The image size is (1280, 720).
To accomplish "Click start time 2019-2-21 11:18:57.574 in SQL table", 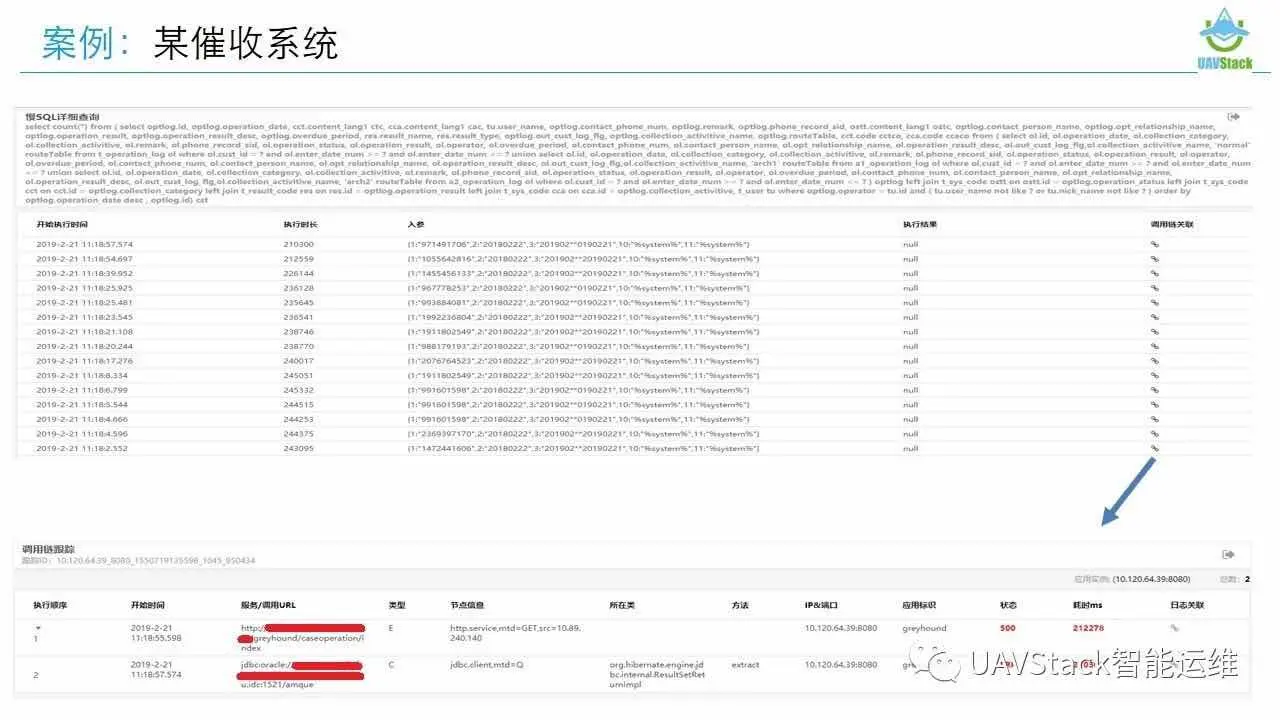I will pos(85,244).
